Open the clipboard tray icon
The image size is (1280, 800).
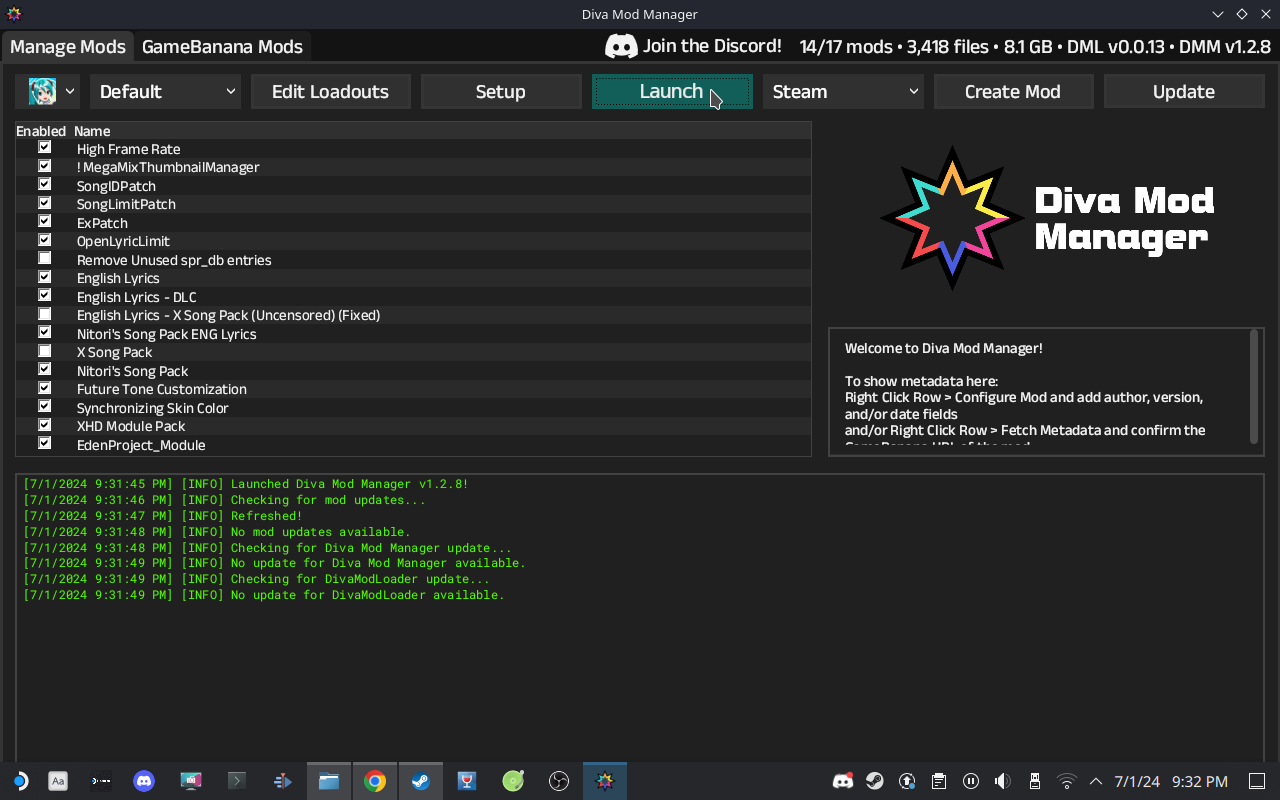tap(939, 781)
